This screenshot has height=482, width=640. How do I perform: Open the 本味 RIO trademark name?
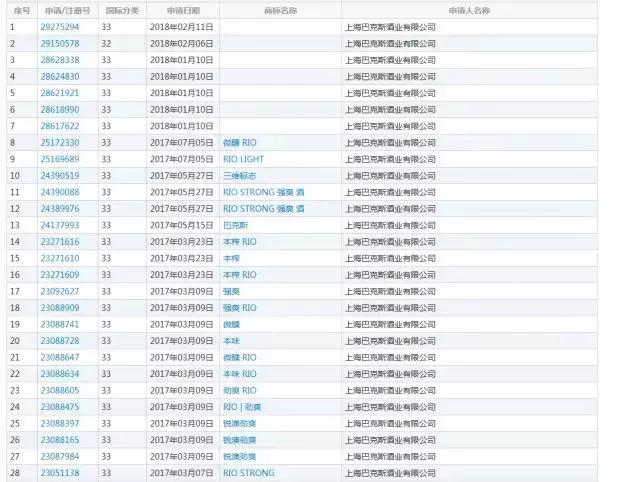click(240, 374)
